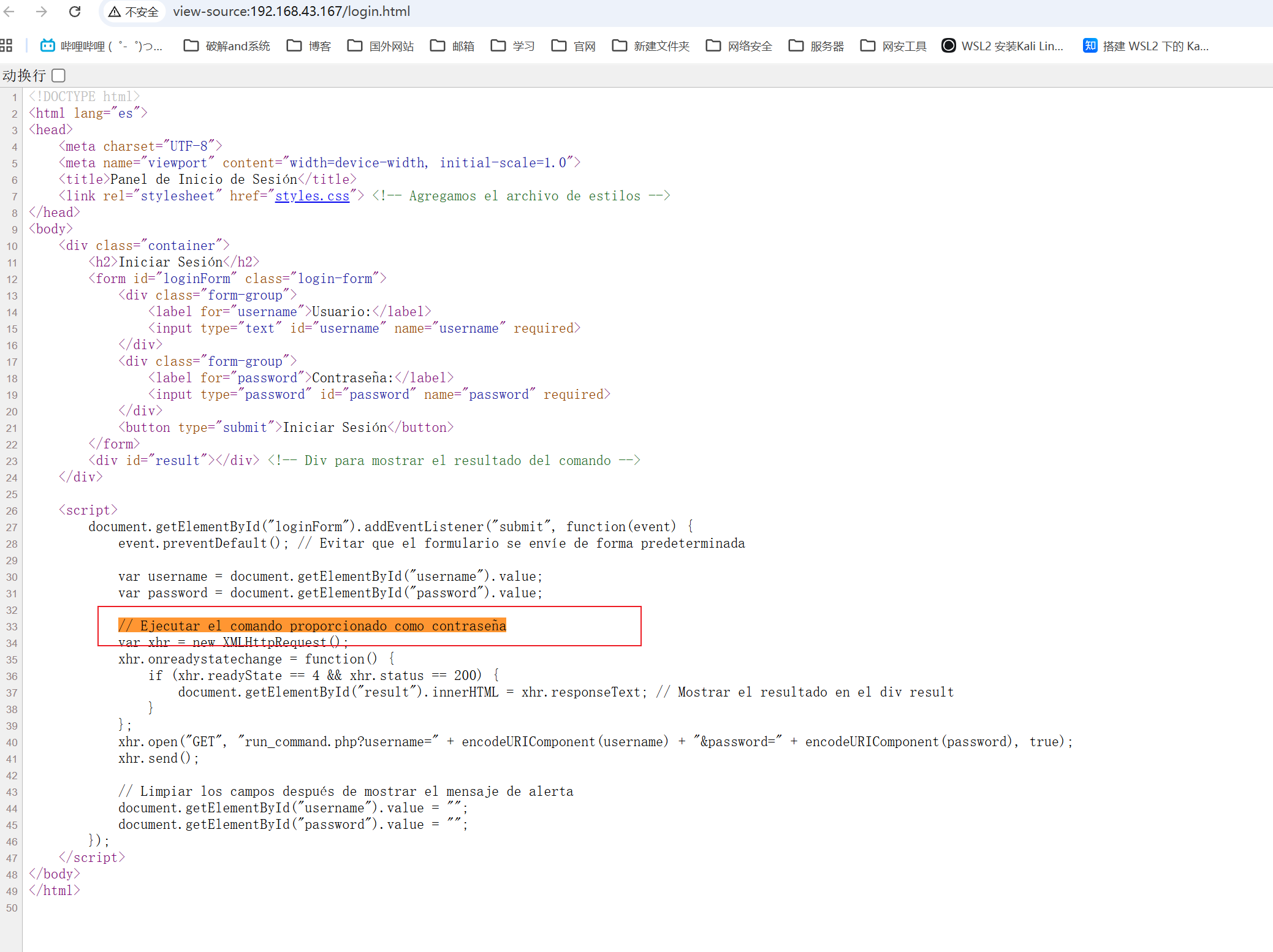Click the 'Mostrar el resultado en el div result' comment
Viewport: 1273px width, 952px height.
pos(805,692)
